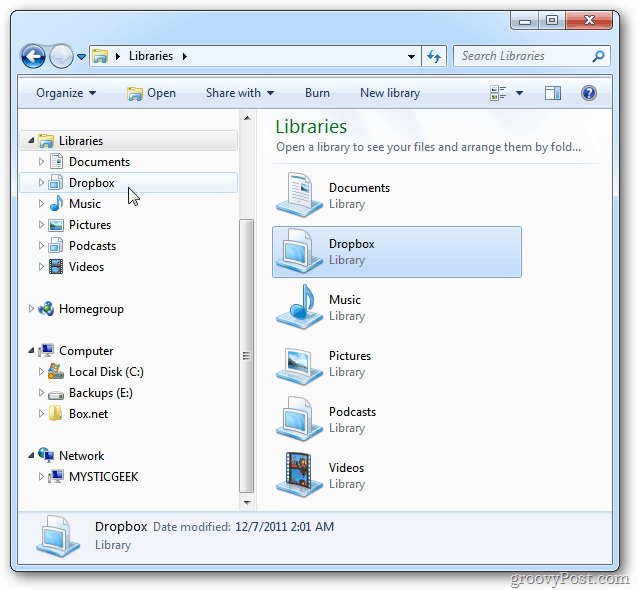Collapse the Computer tree node

pos(31,350)
